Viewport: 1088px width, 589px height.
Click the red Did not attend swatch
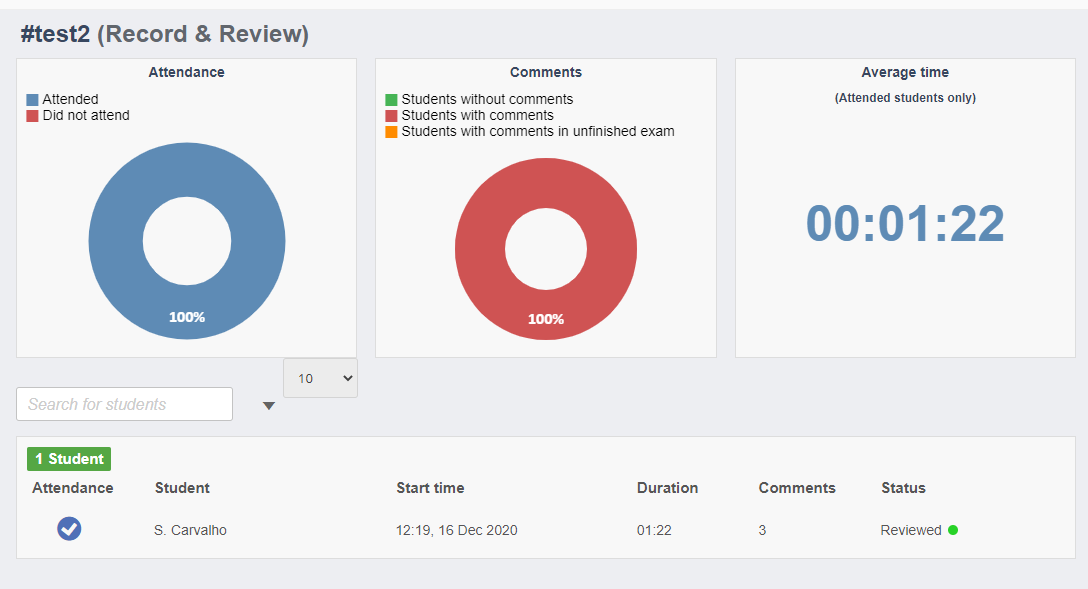point(33,116)
